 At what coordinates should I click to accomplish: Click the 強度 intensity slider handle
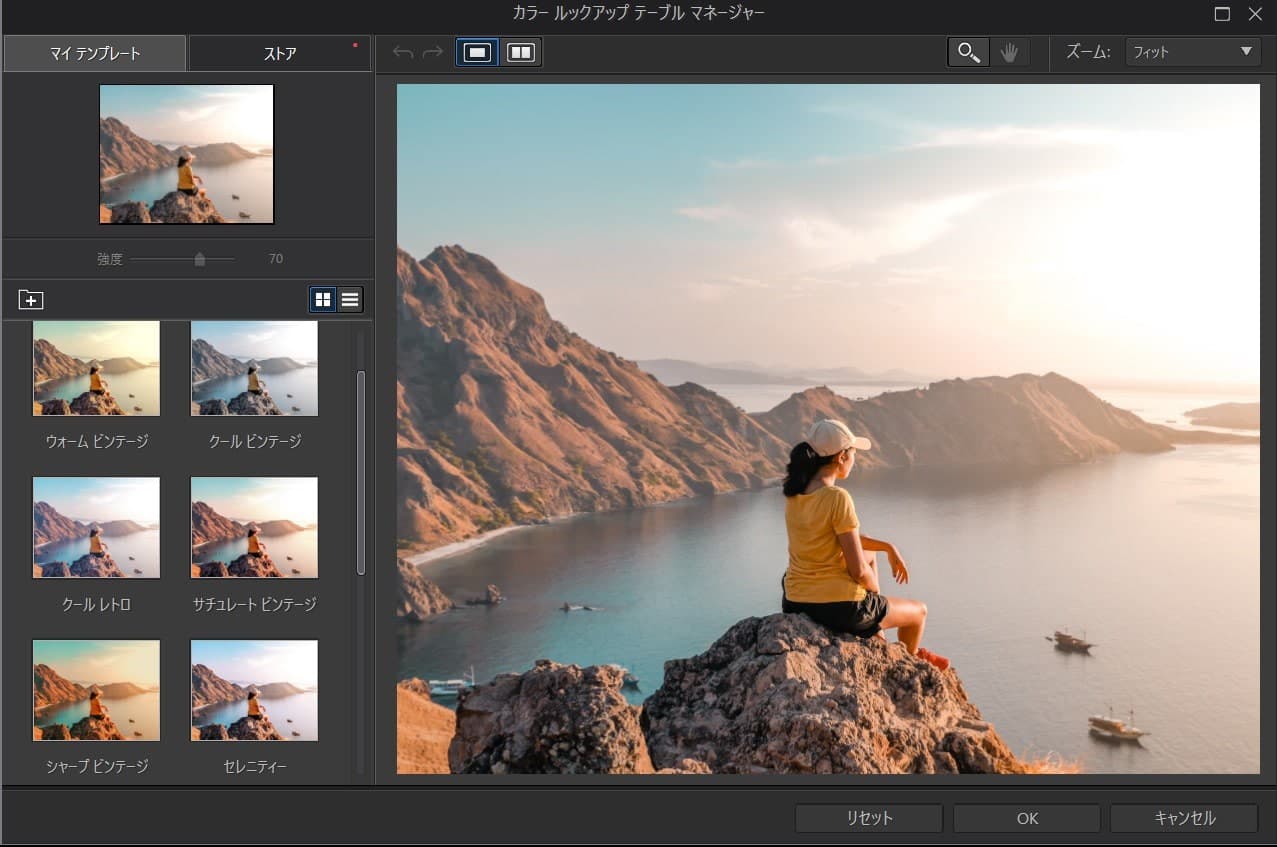[200, 259]
